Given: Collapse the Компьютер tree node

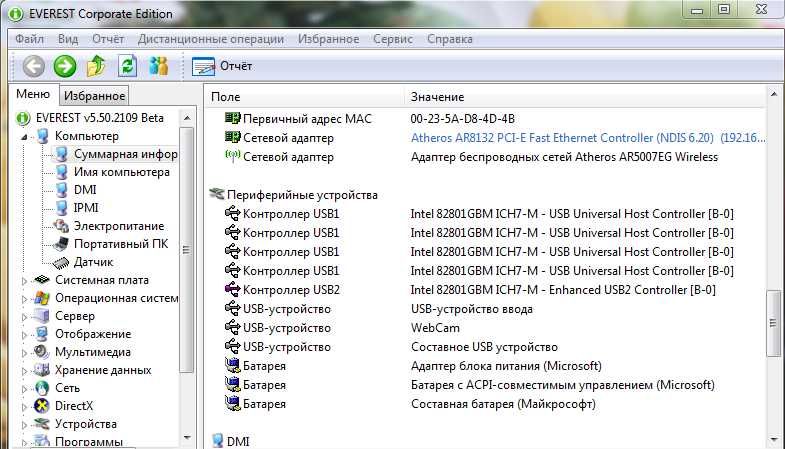Looking at the screenshot, I should coord(24,137).
